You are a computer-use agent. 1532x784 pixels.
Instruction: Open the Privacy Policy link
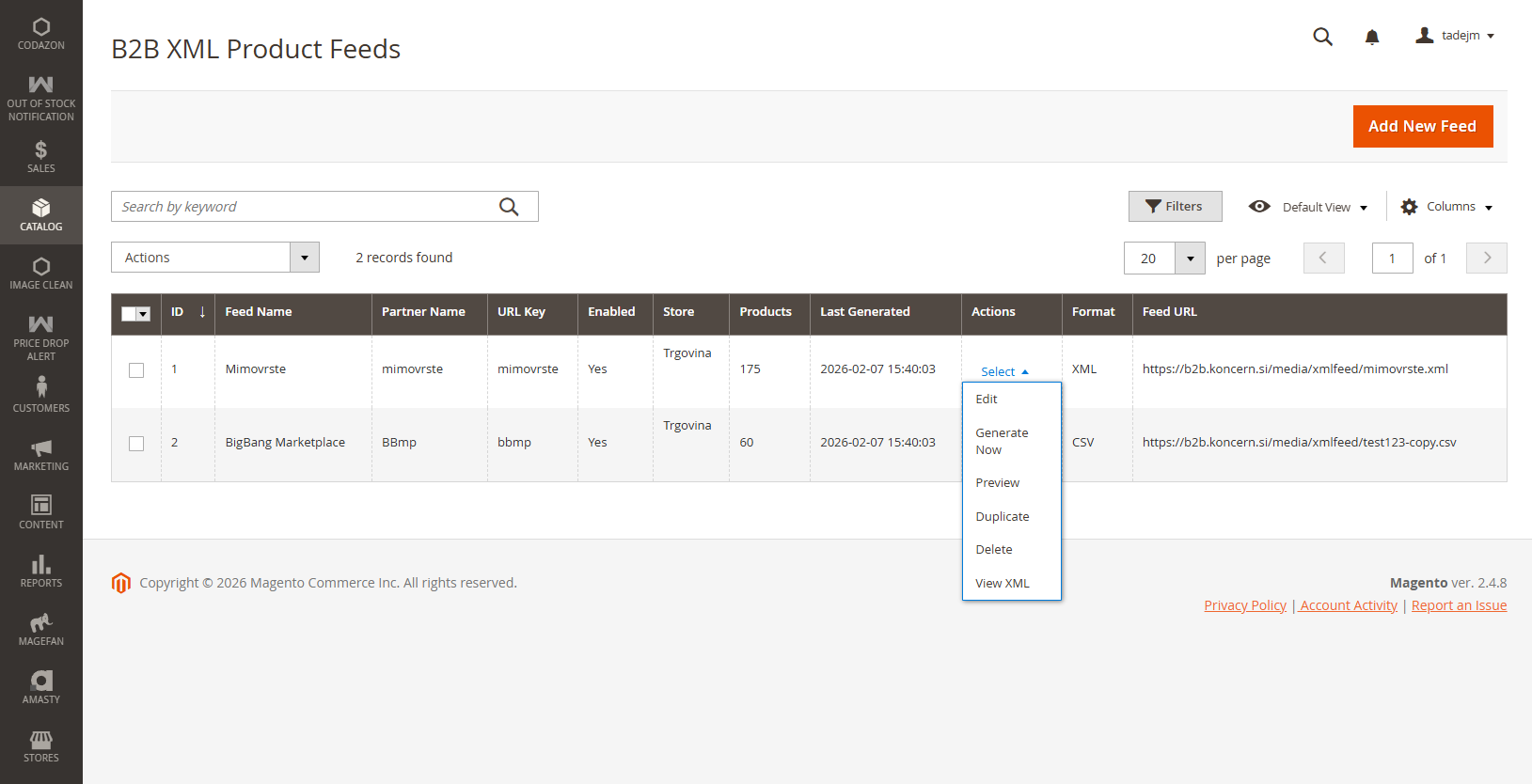pos(1244,605)
